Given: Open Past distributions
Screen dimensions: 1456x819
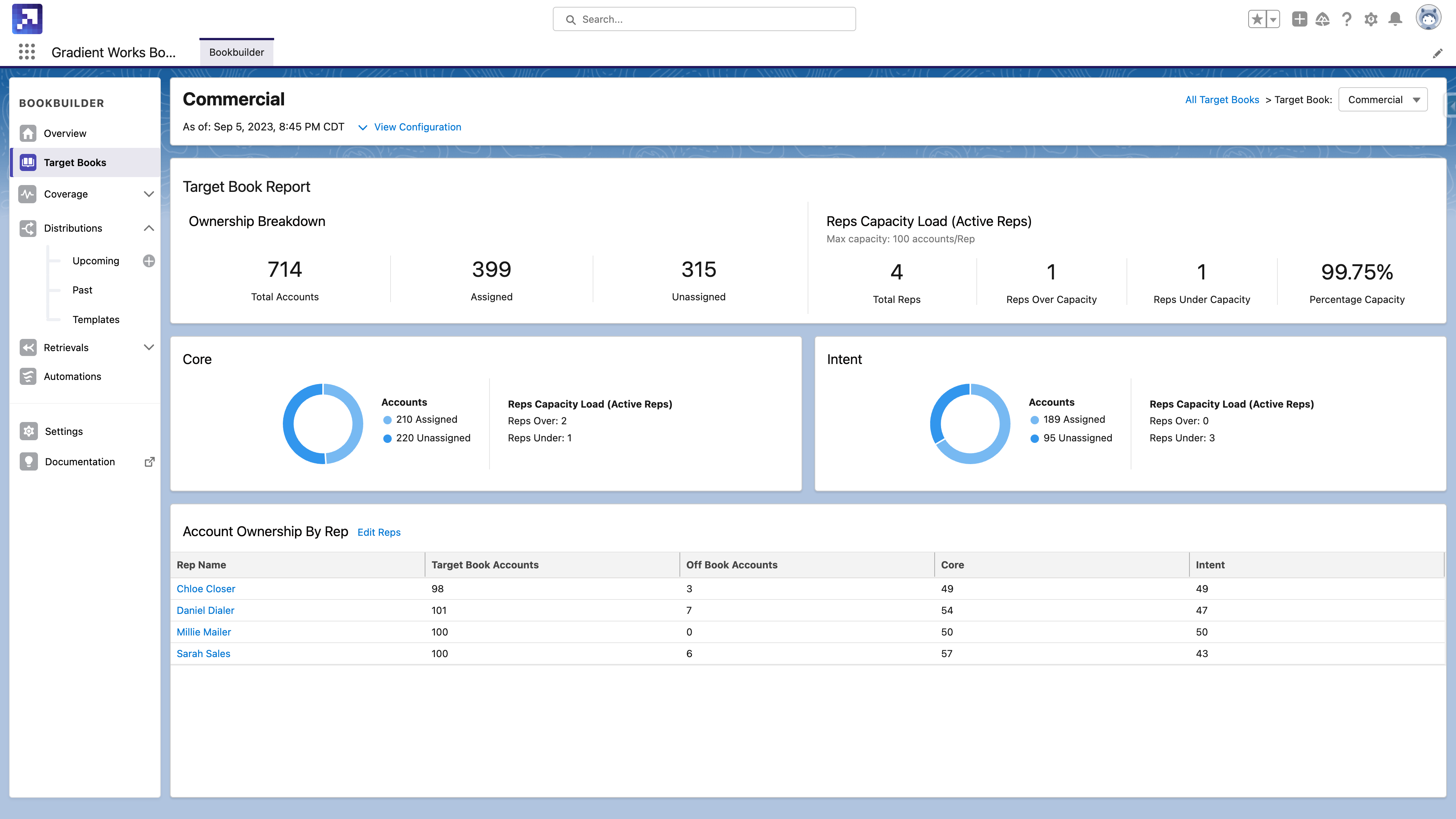Looking at the screenshot, I should [83, 290].
